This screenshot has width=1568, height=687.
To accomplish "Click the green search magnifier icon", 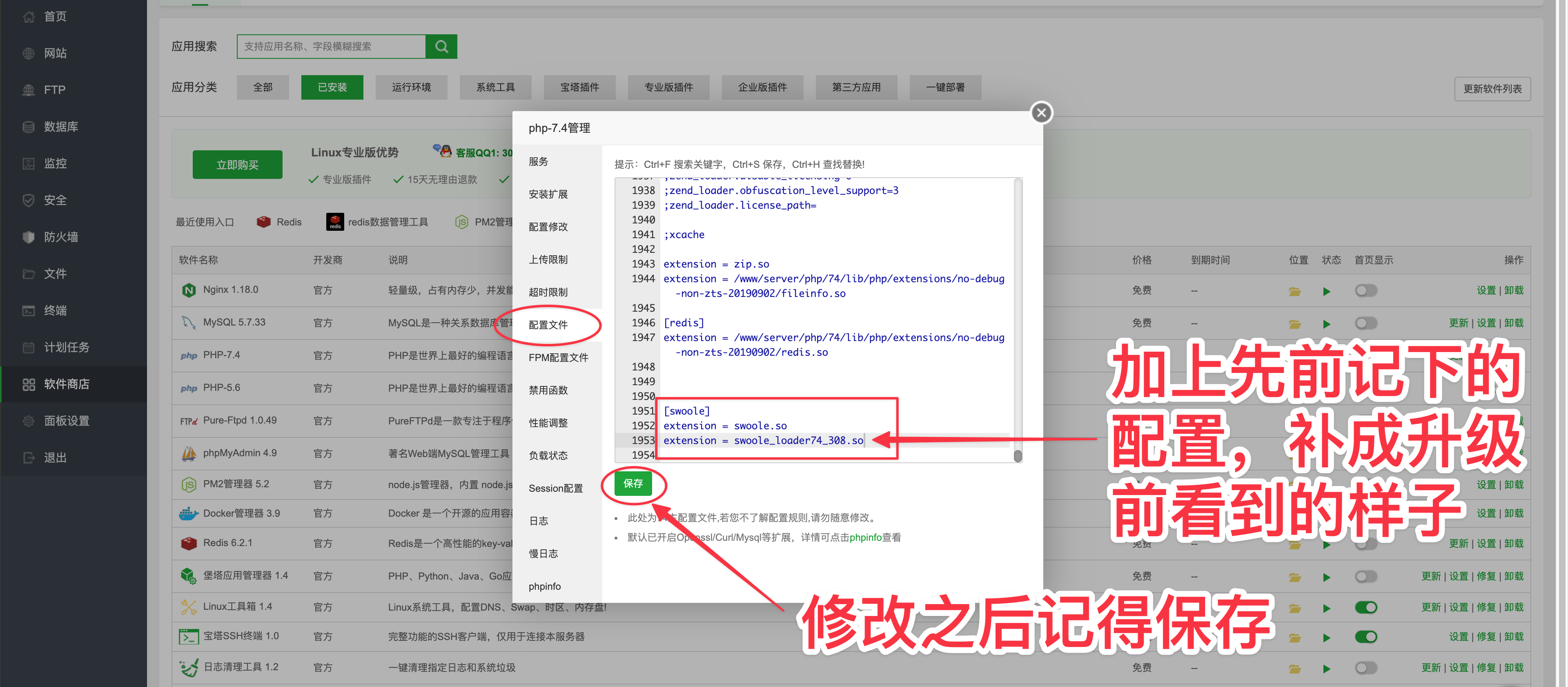I will [x=441, y=46].
